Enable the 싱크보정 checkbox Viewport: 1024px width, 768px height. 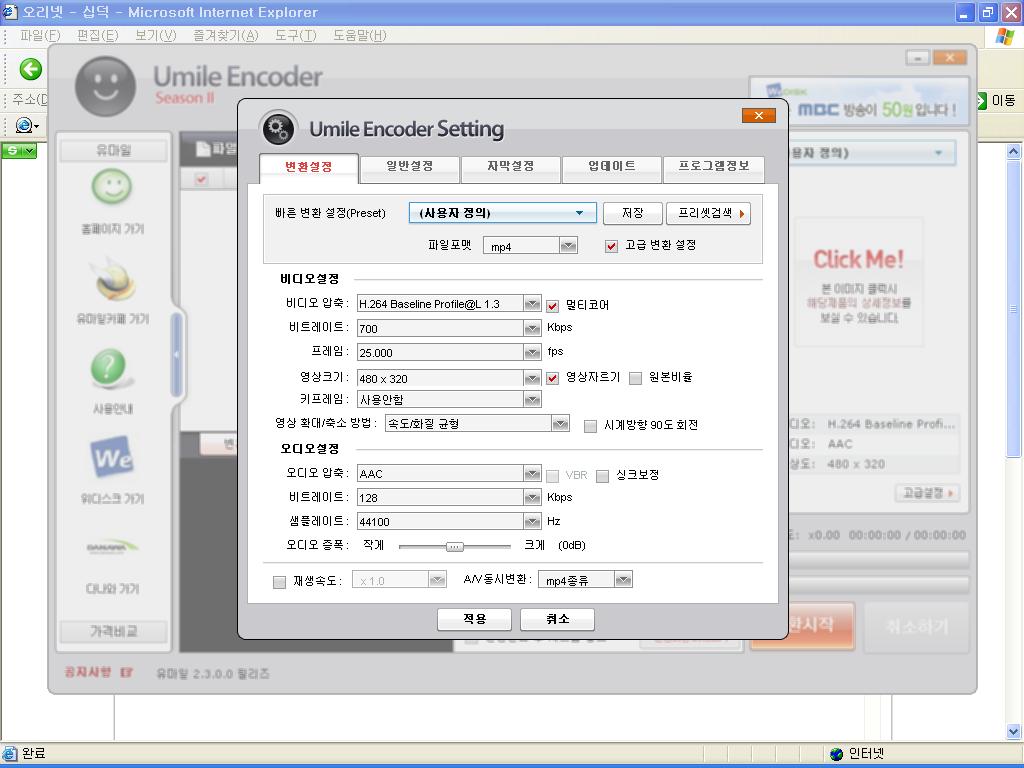point(603,476)
